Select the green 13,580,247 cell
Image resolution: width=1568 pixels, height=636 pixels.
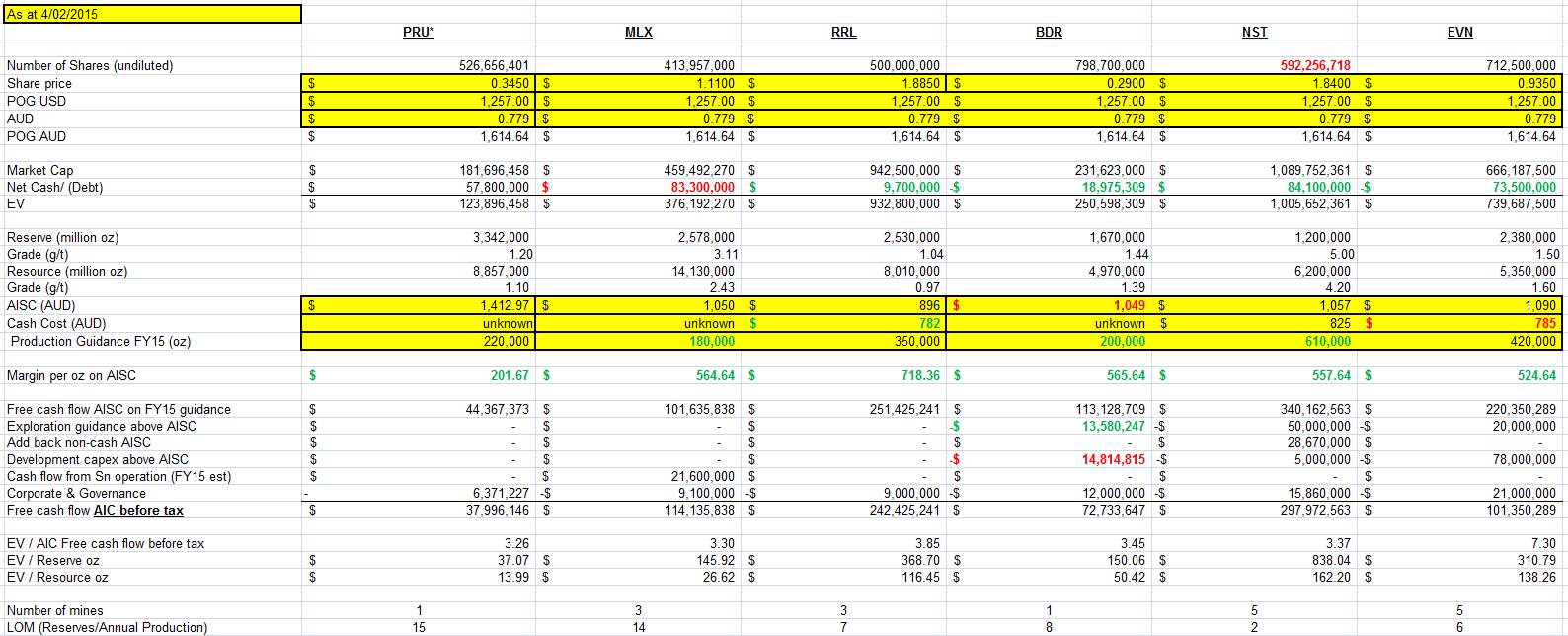[x=1114, y=427]
